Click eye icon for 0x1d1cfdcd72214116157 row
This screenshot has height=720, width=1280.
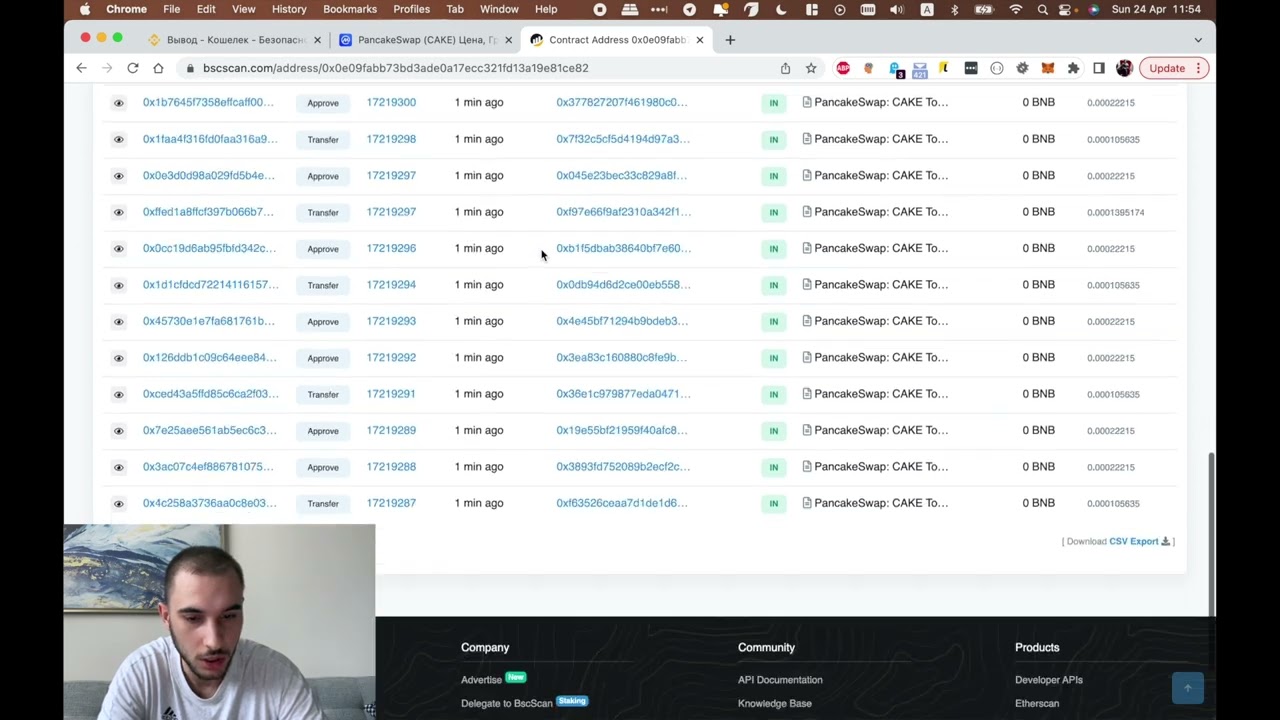click(119, 285)
